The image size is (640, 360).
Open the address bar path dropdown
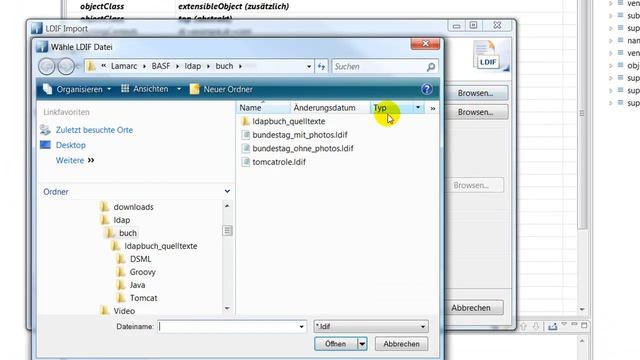[309, 67]
